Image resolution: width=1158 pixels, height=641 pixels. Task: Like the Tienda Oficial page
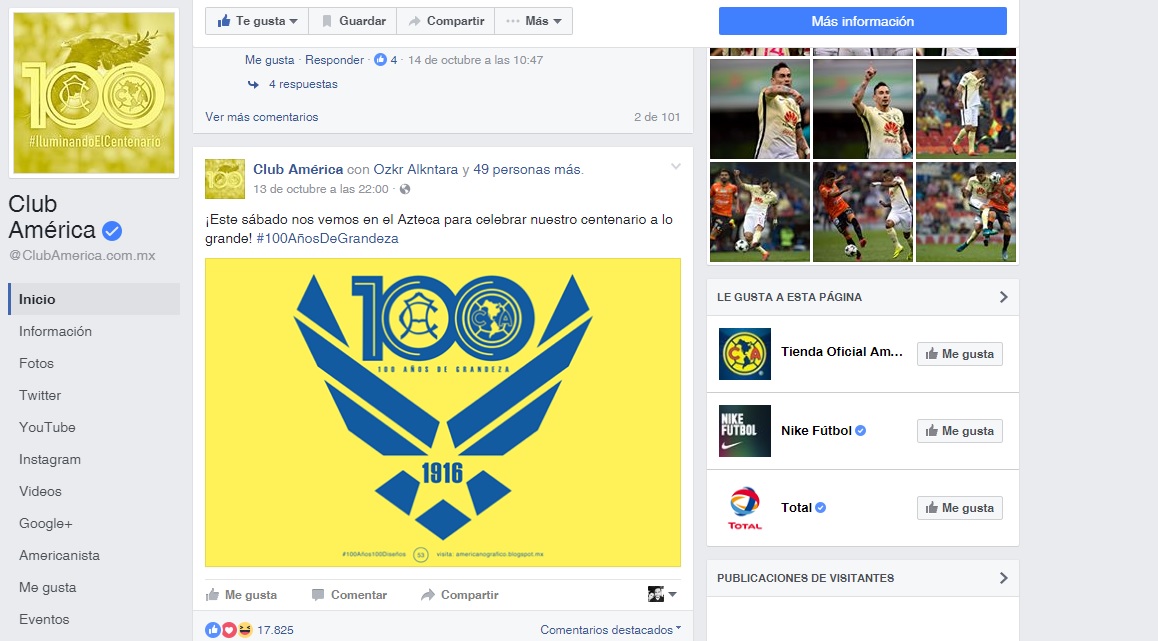point(959,354)
